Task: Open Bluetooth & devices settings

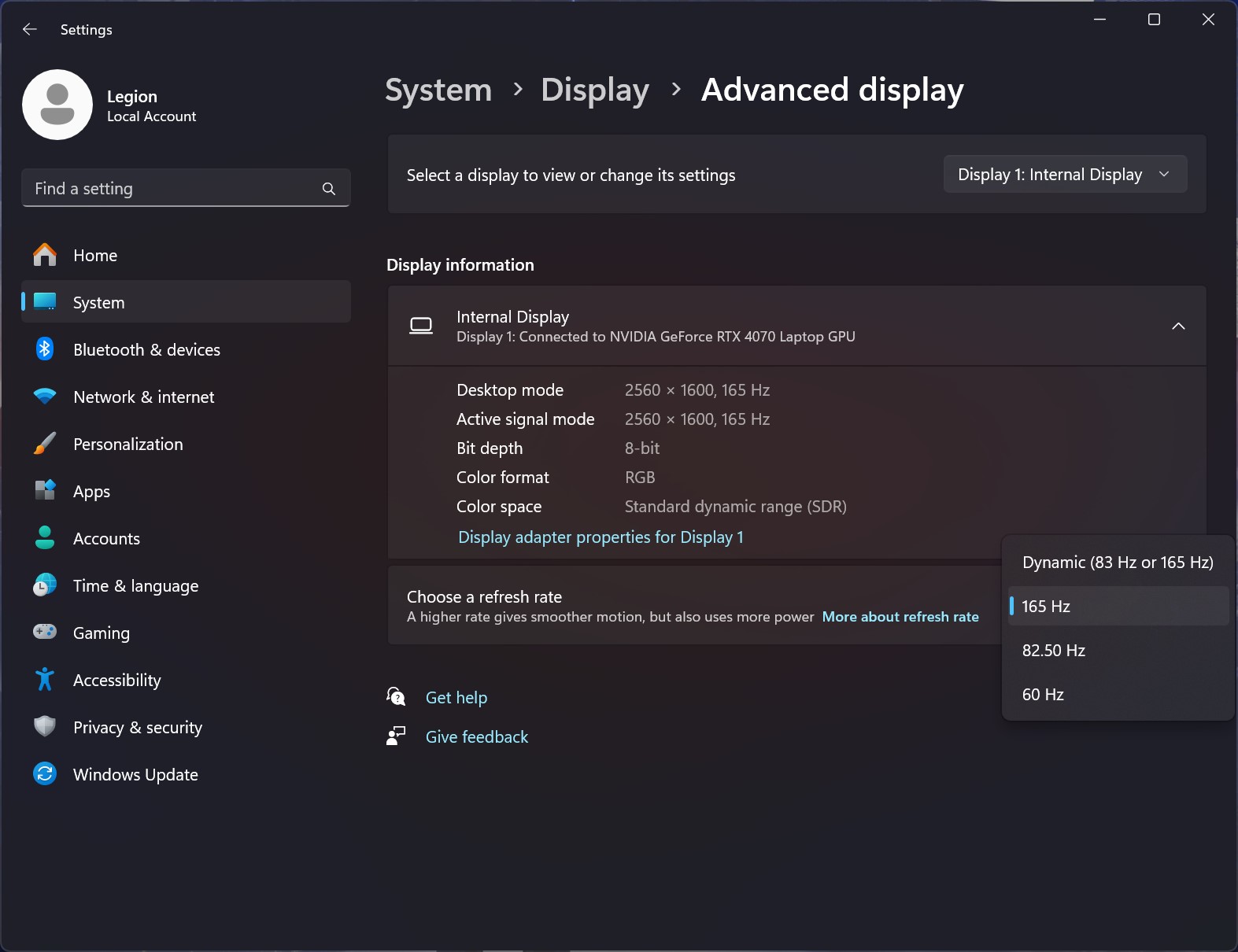Action: (x=186, y=349)
